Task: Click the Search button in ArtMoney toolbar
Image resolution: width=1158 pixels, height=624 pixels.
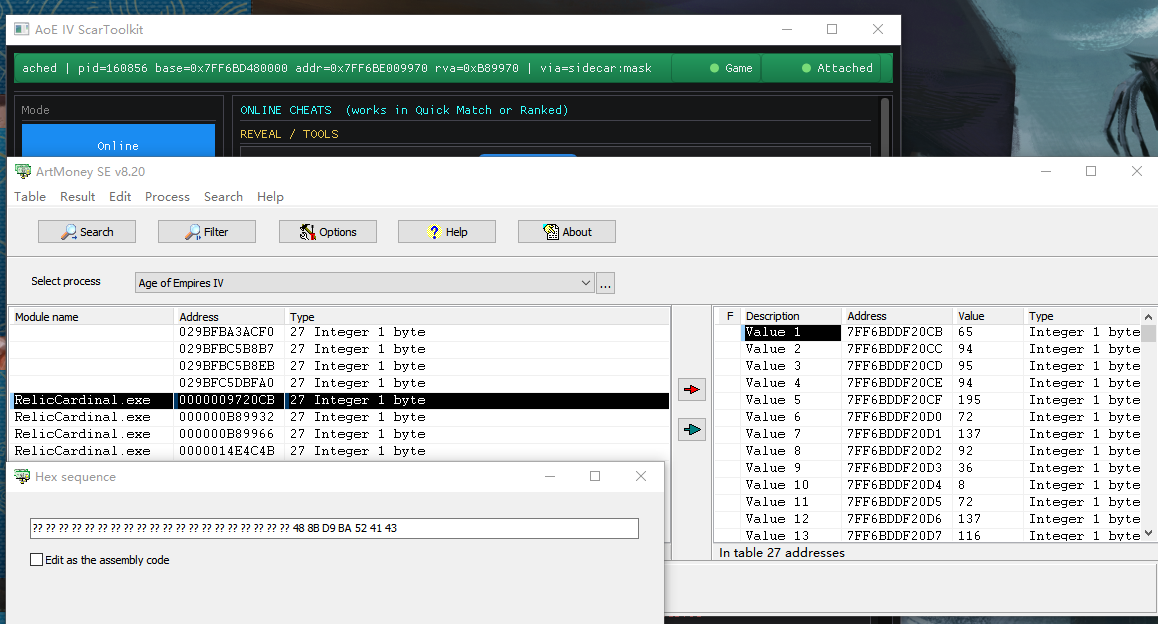Action: click(x=86, y=232)
